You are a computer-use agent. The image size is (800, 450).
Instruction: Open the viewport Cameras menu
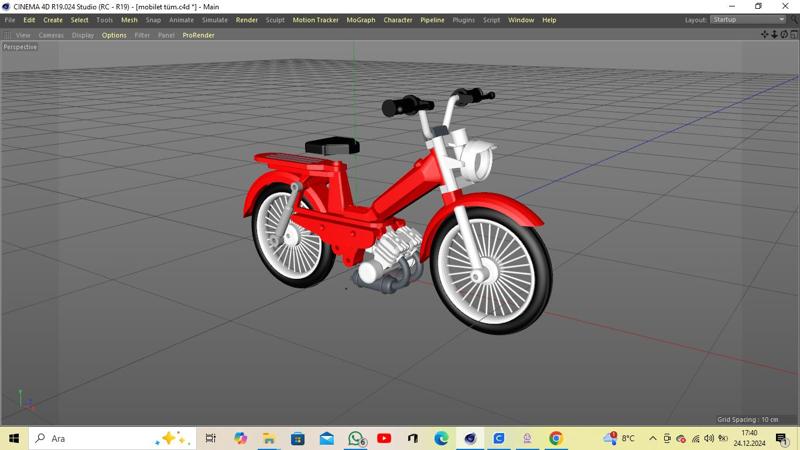(51, 35)
